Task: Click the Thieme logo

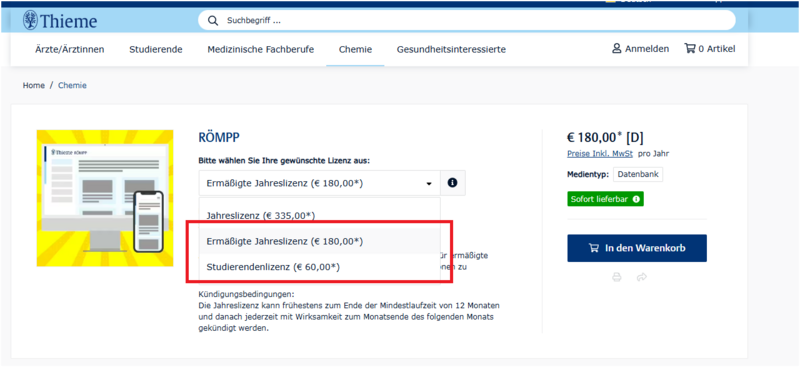Action: [x=60, y=21]
